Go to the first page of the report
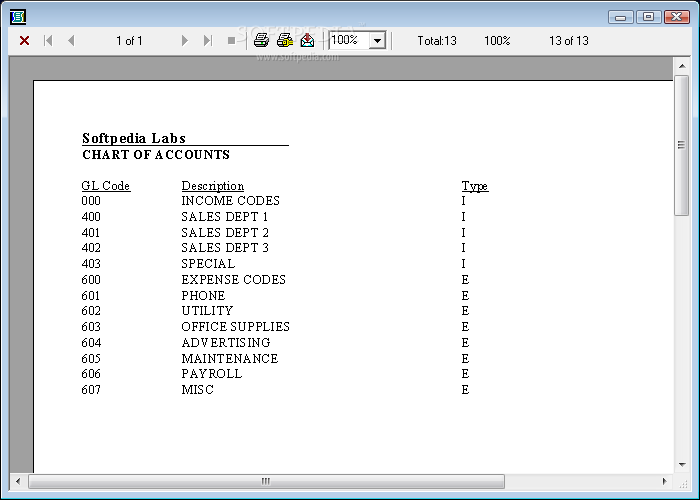700x500 pixels. tap(48, 41)
